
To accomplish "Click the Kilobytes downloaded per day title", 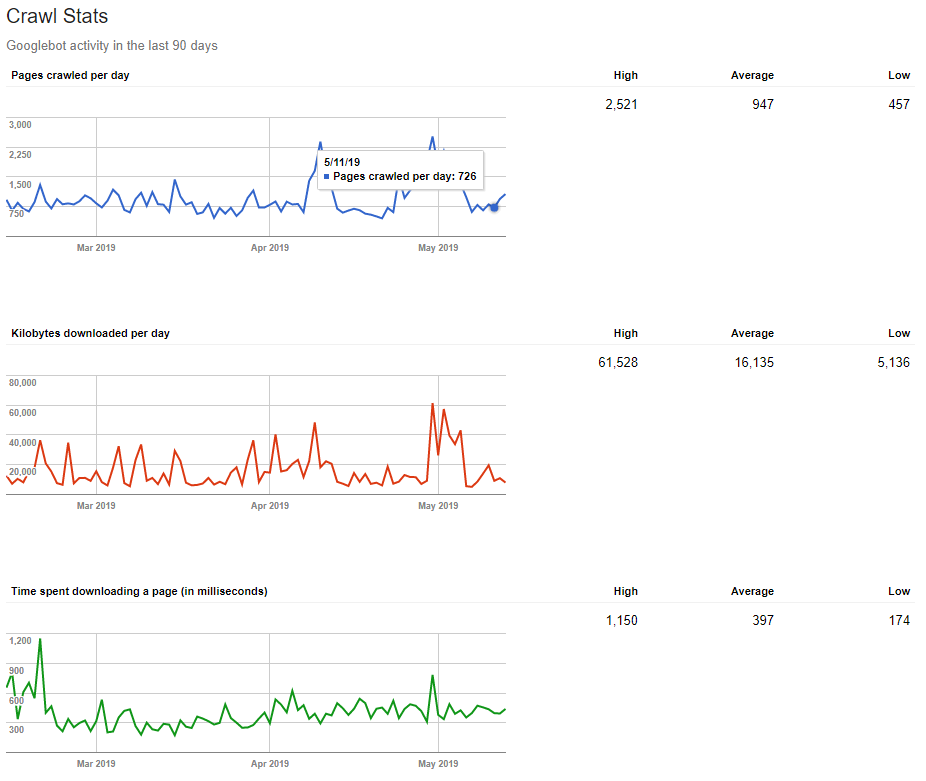I will click(90, 333).
